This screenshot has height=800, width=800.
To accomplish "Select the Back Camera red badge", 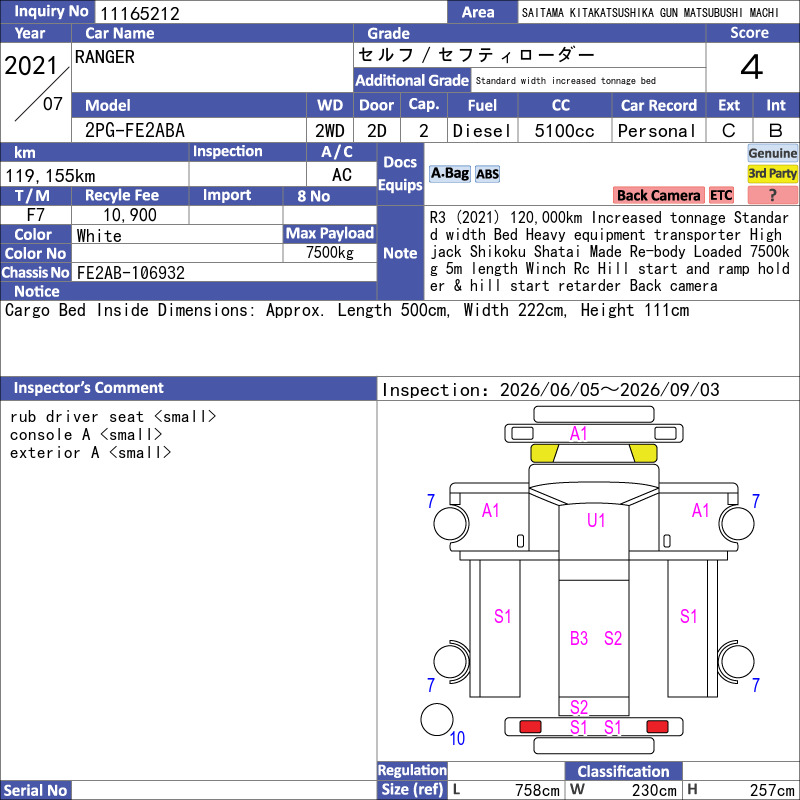I will (x=658, y=195).
